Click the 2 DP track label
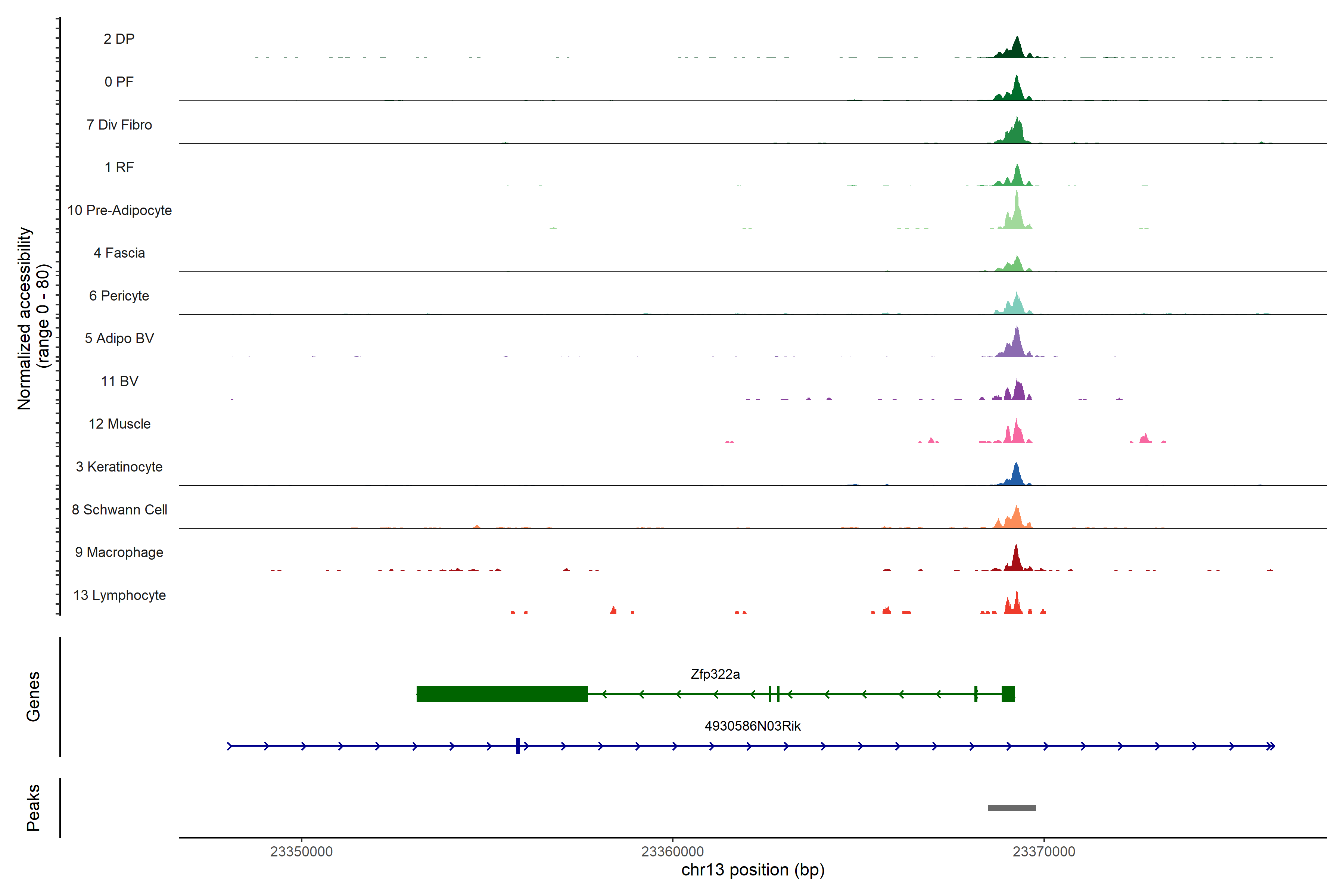1344x896 pixels. tap(119, 39)
